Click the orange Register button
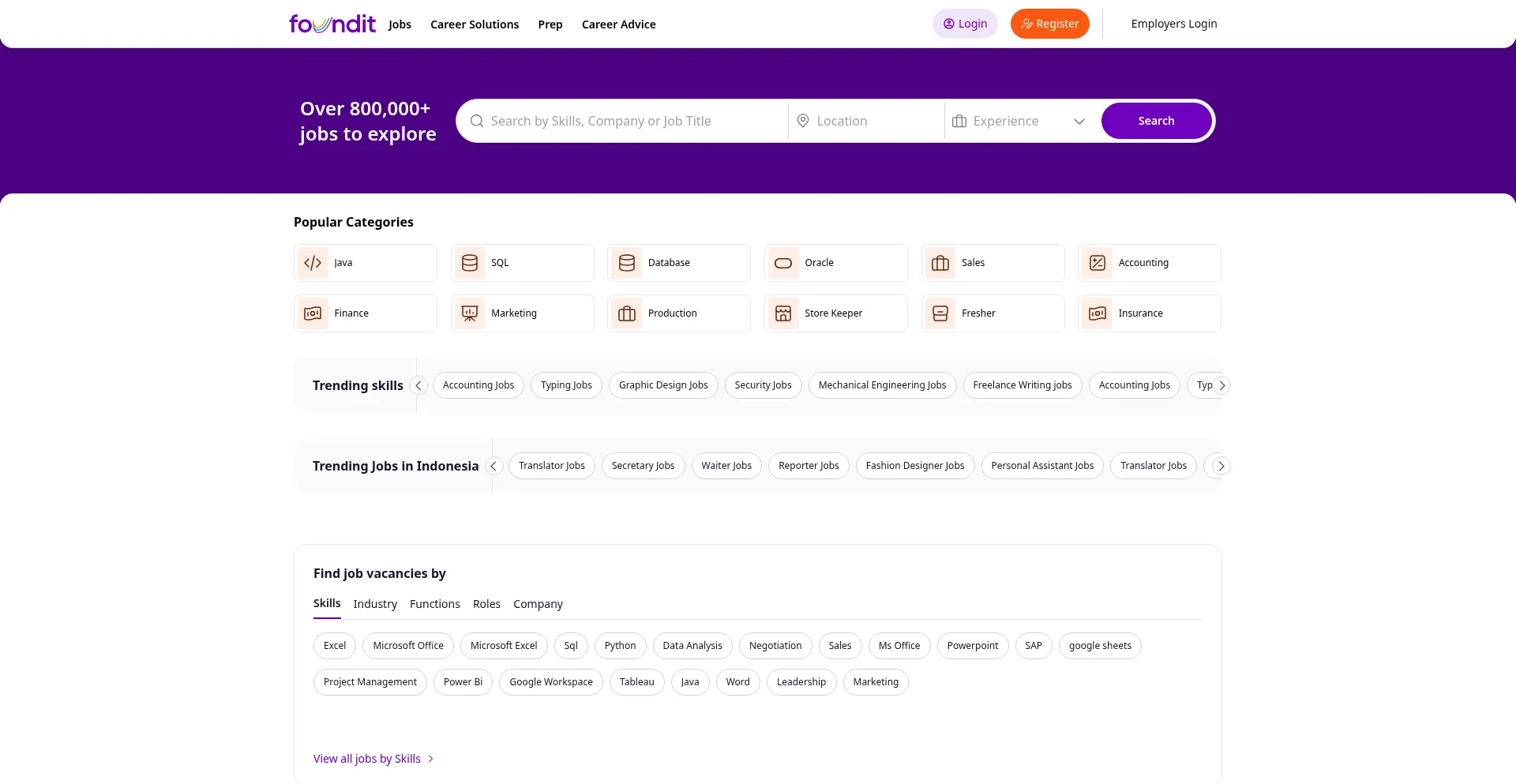The width and height of the screenshot is (1516, 784). coord(1050,24)
